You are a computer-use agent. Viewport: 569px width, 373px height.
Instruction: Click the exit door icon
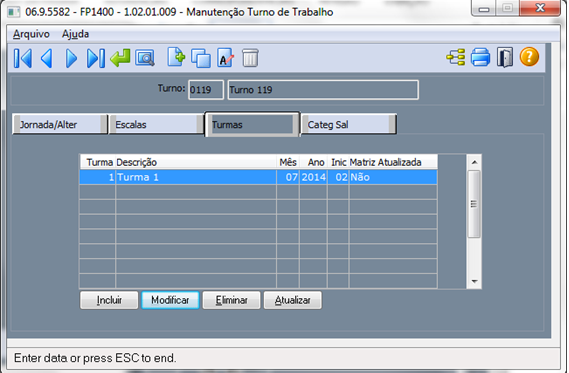click(x=505, y=58)
